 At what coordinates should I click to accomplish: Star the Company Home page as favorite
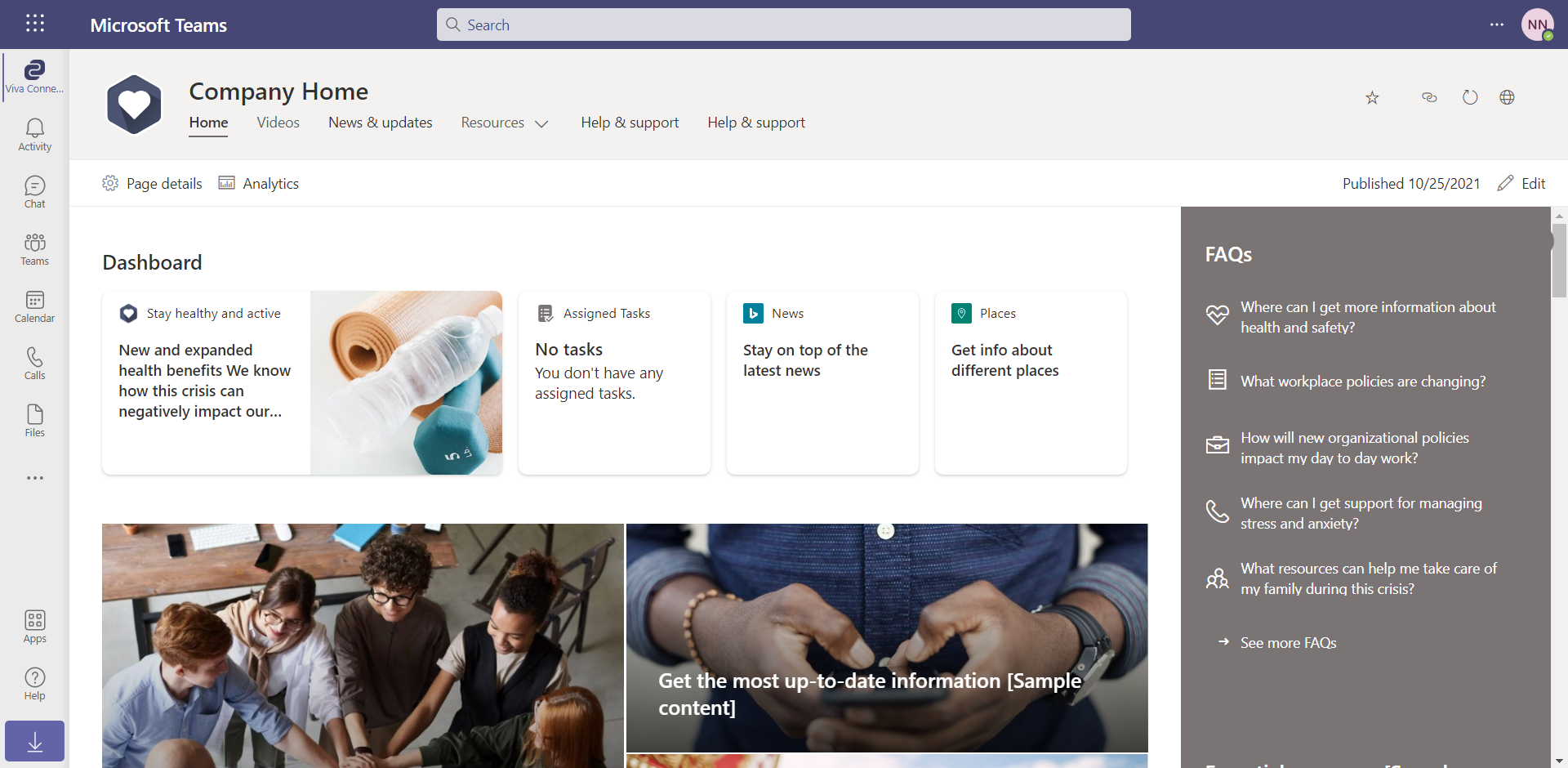(1372, 97)
